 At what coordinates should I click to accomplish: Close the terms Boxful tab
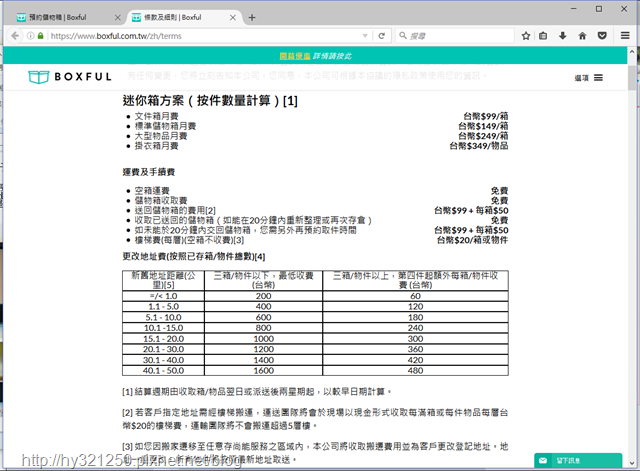tap(233, 18)
